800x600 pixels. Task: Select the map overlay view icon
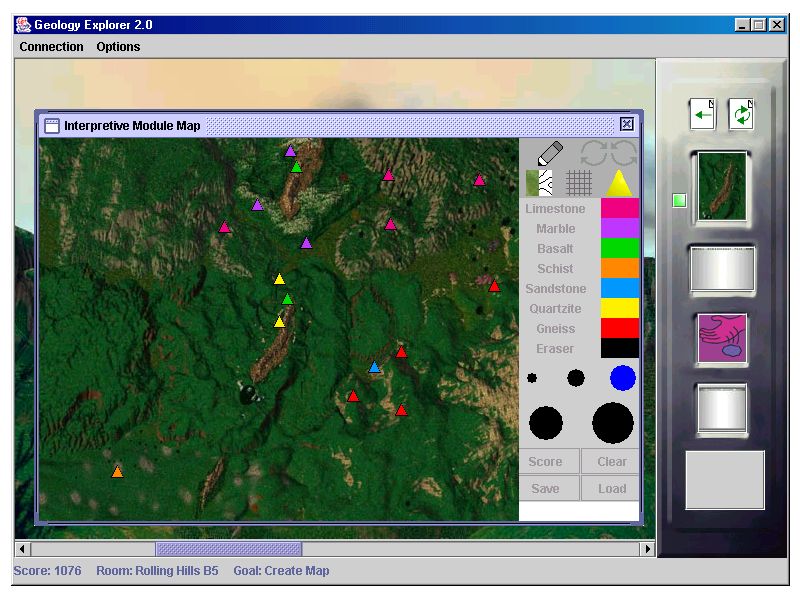[540, 183]
